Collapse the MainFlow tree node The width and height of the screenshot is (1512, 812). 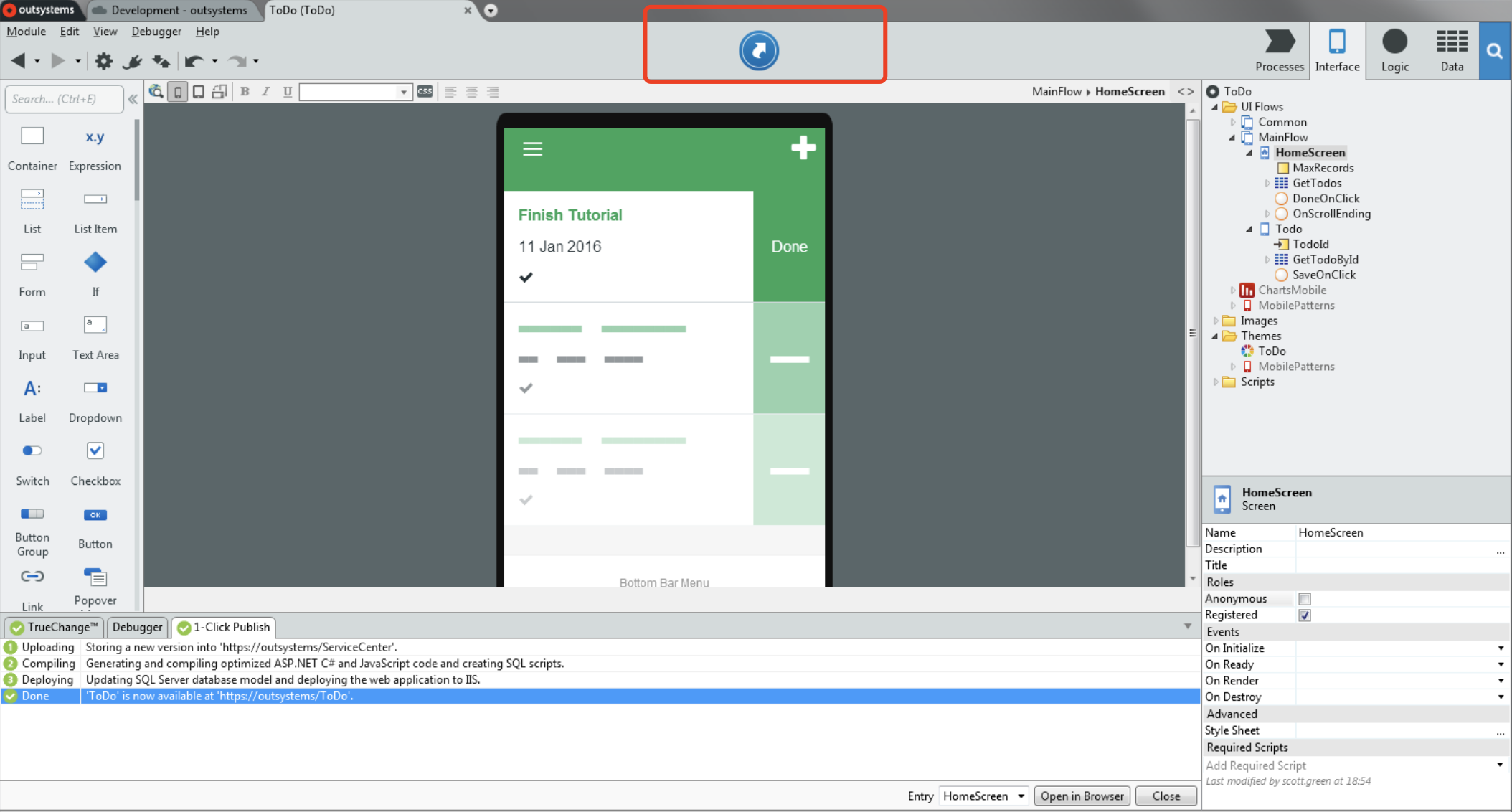1232,138
